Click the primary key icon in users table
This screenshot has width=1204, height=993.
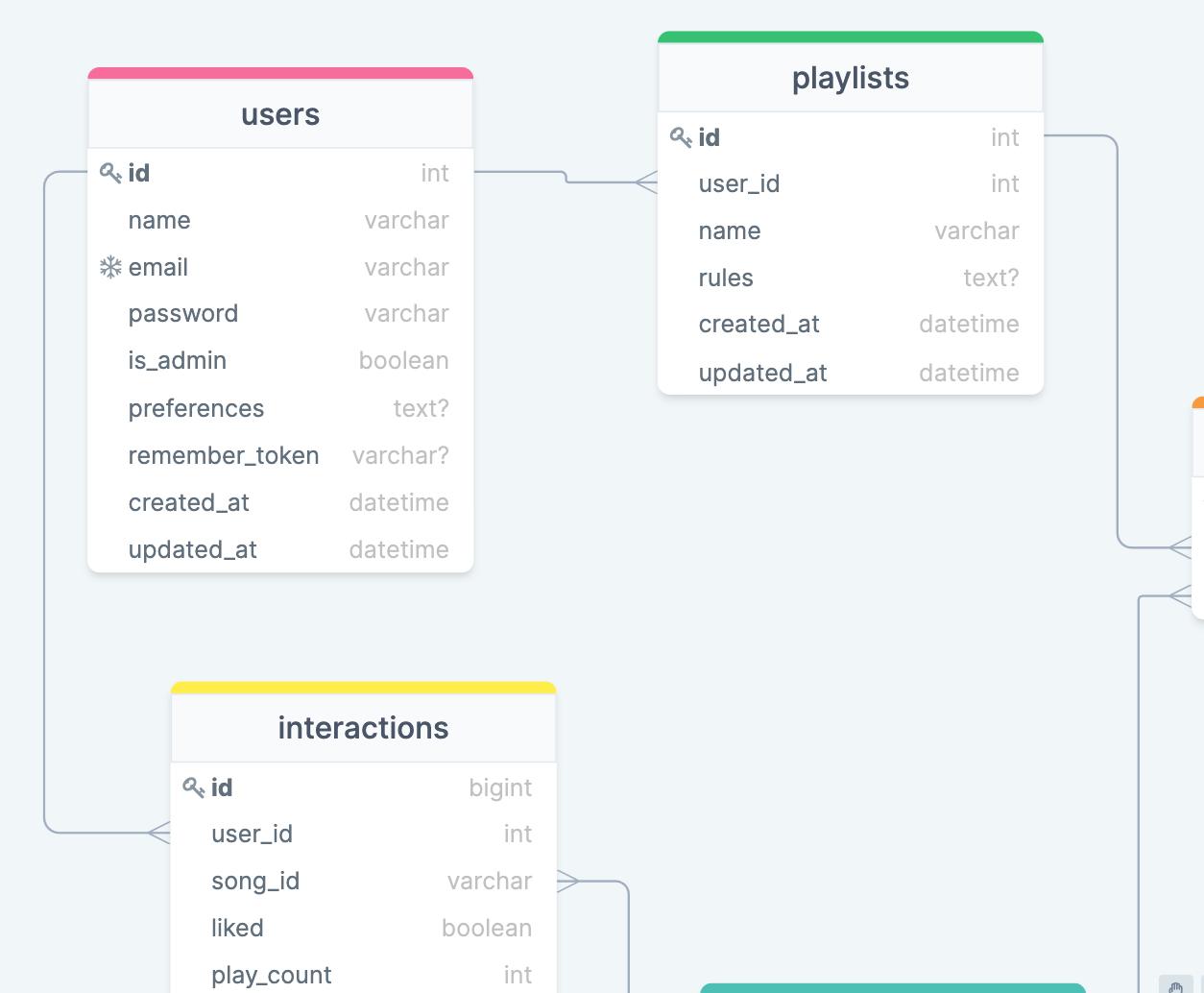(110, 173)
